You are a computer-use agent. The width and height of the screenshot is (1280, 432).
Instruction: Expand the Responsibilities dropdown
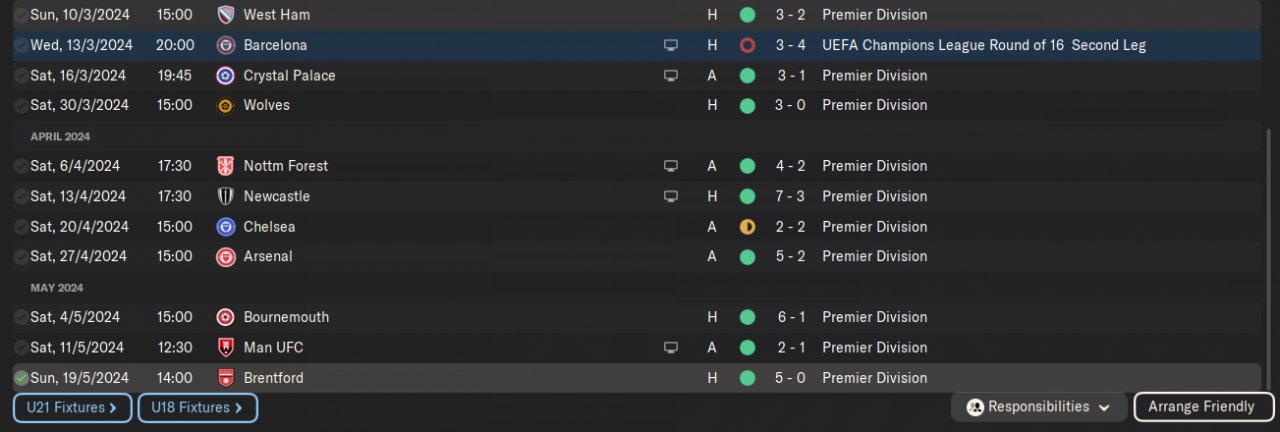point(1040,407)
